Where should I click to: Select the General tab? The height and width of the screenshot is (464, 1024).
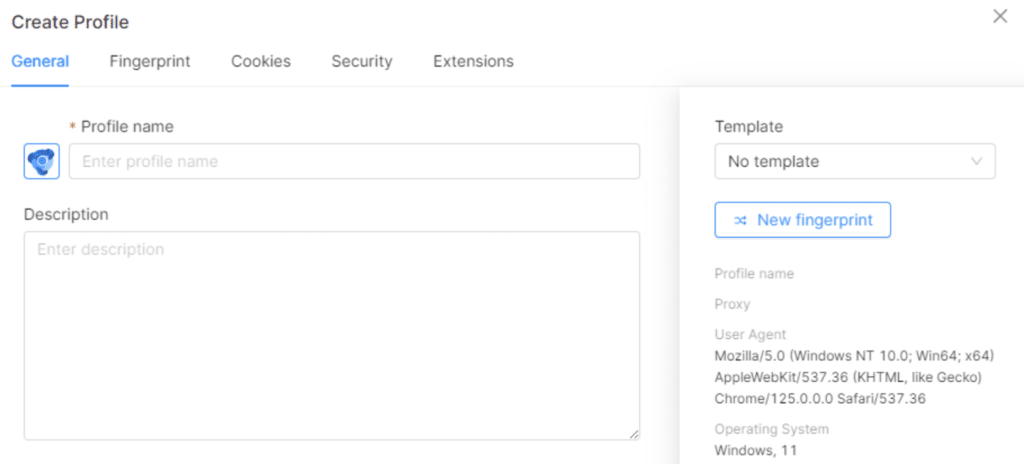click(x=40, y=61)
